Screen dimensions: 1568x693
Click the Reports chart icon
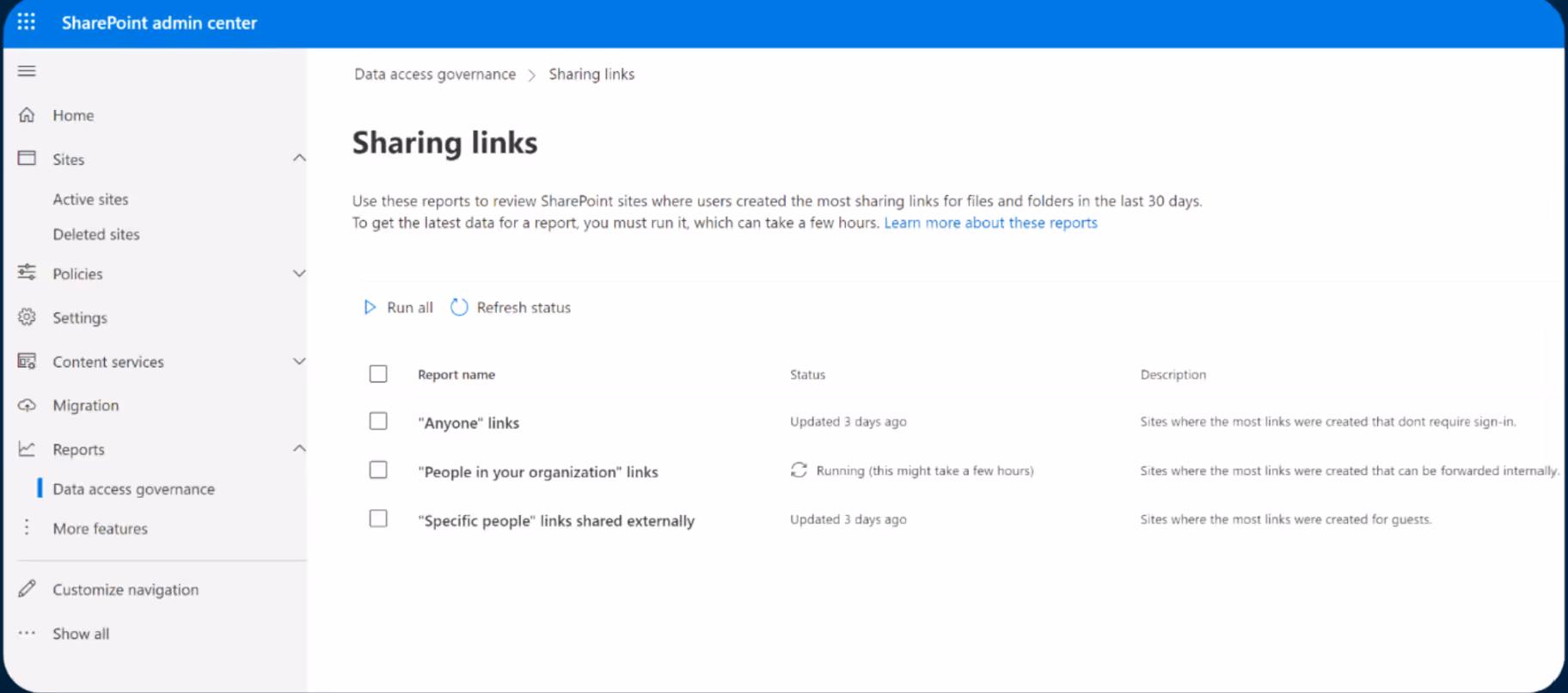point(27,449)
